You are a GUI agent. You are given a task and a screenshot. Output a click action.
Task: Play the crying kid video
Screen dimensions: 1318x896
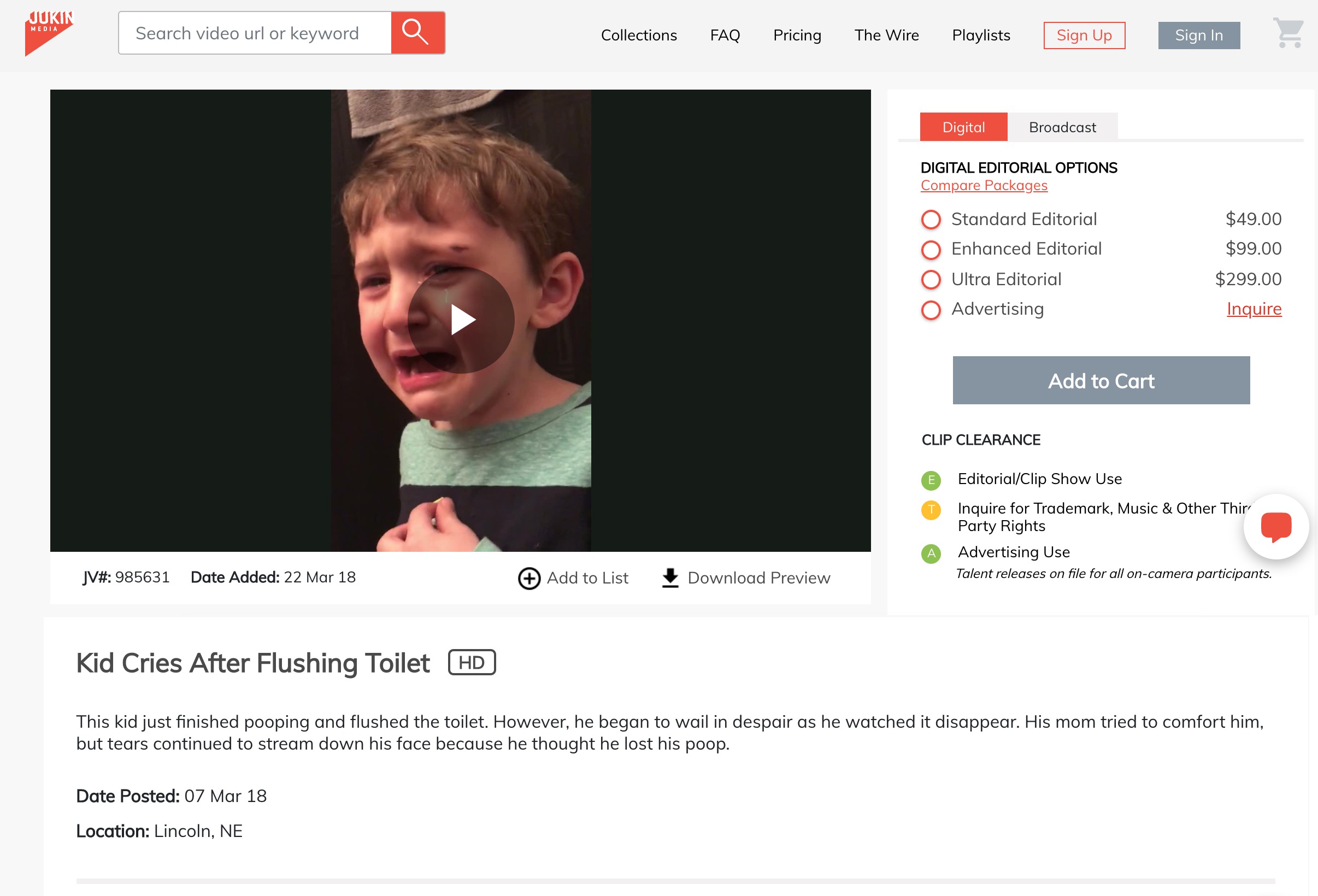pyautogui.click(x=461, y=320)
